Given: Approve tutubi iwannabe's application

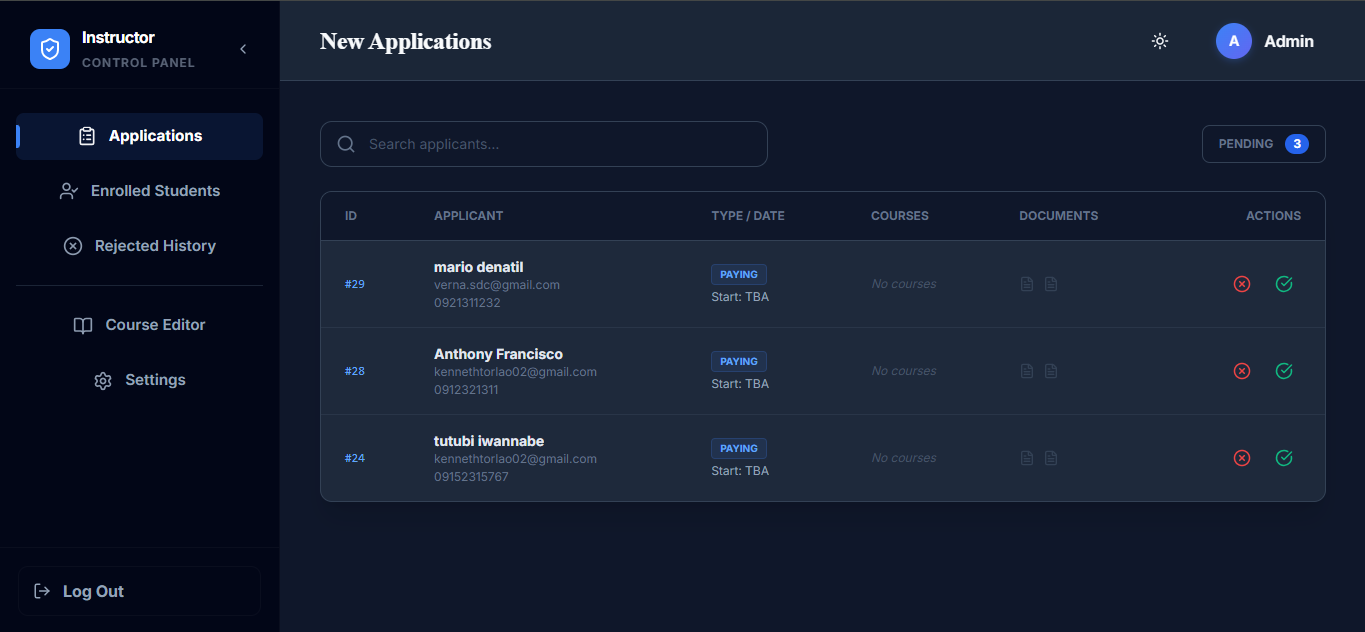Looking at the screenshot, I should (x=1284, y=458).
